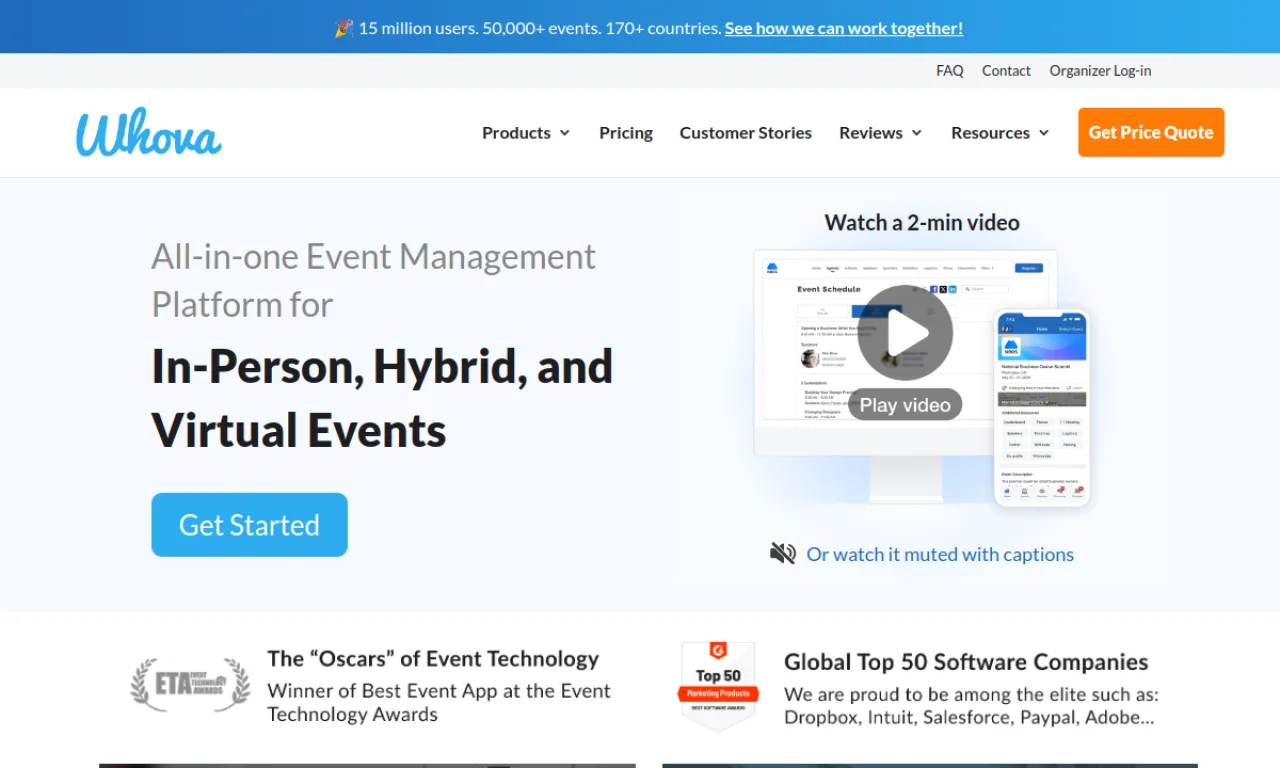Click the G2 Top 50 badge

point(718,687)
